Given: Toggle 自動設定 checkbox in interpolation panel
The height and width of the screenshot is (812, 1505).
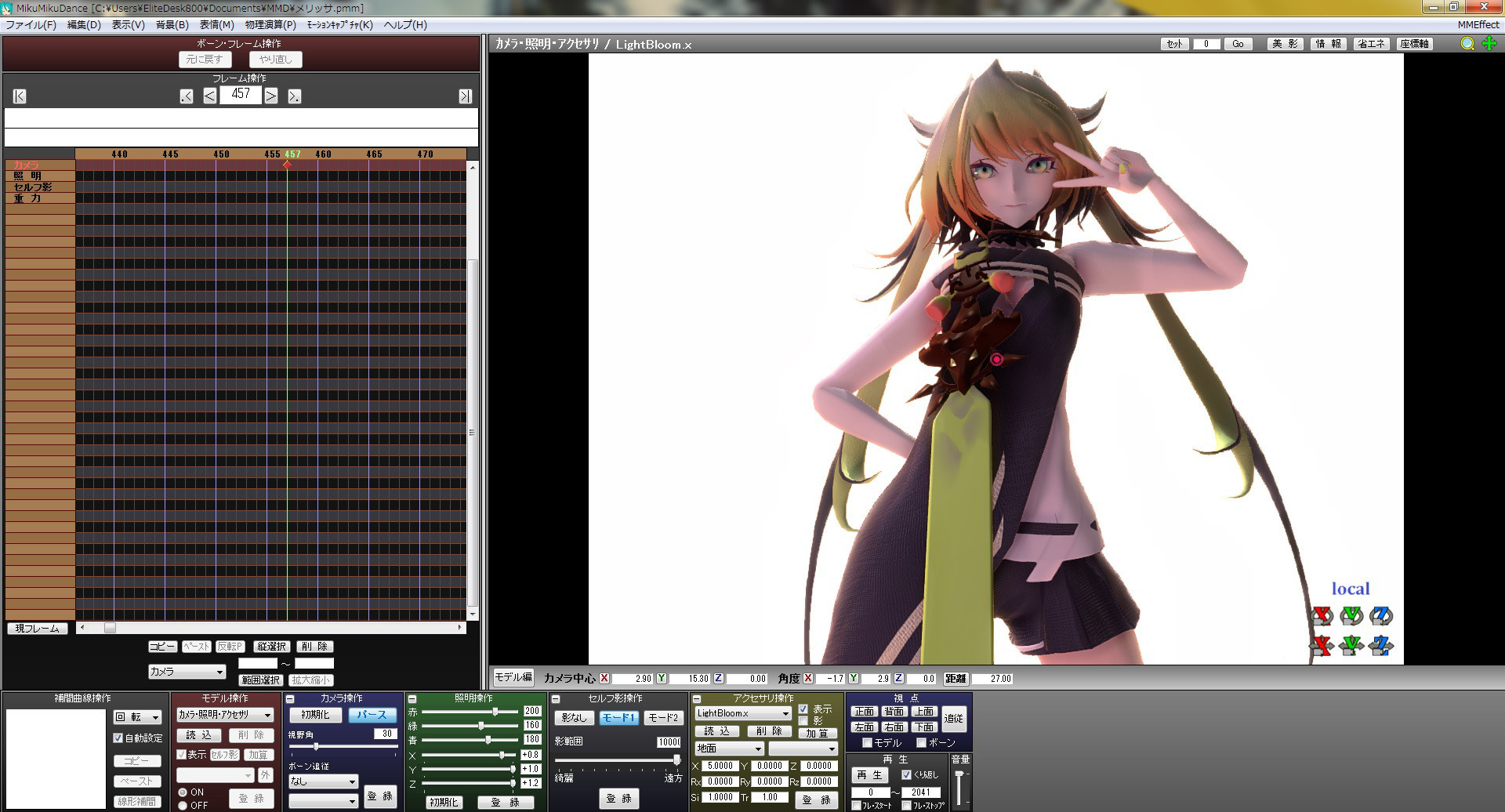Looking at the screenshot, I should [118, 738].
